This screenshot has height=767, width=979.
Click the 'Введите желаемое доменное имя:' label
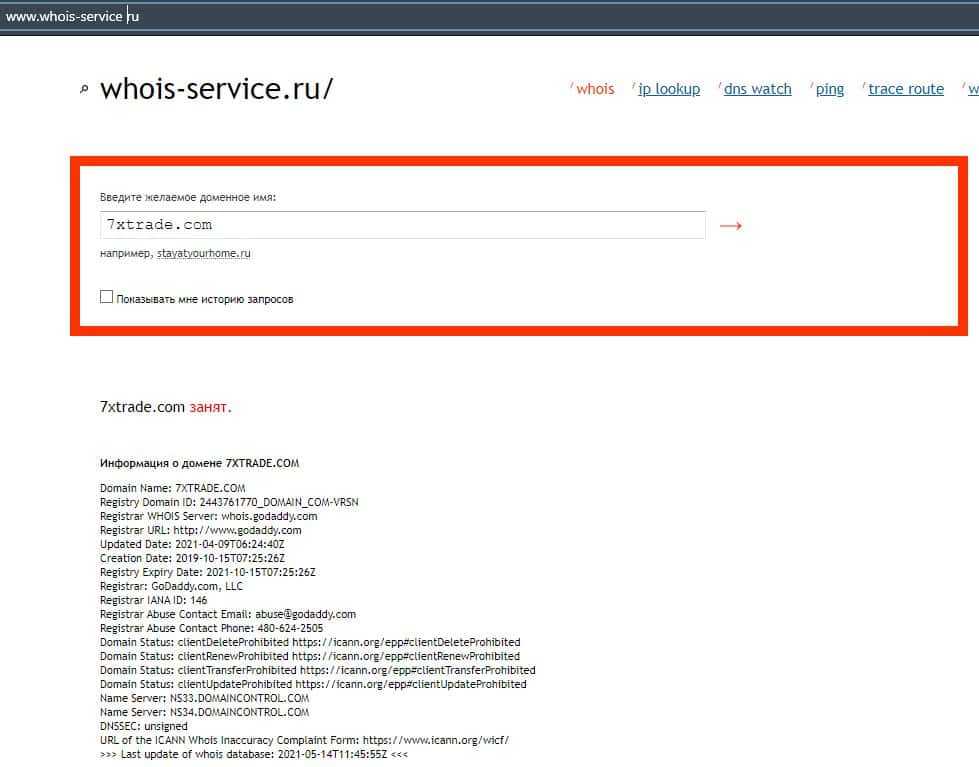pyautogui.click(x=188, y=197)
